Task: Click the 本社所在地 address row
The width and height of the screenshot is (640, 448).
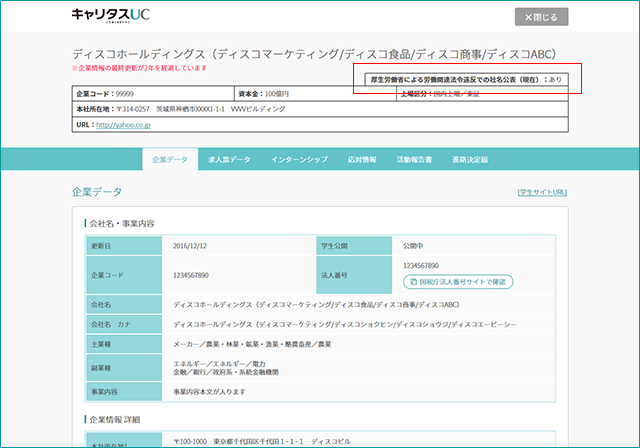Action: (x=320, y=109)
